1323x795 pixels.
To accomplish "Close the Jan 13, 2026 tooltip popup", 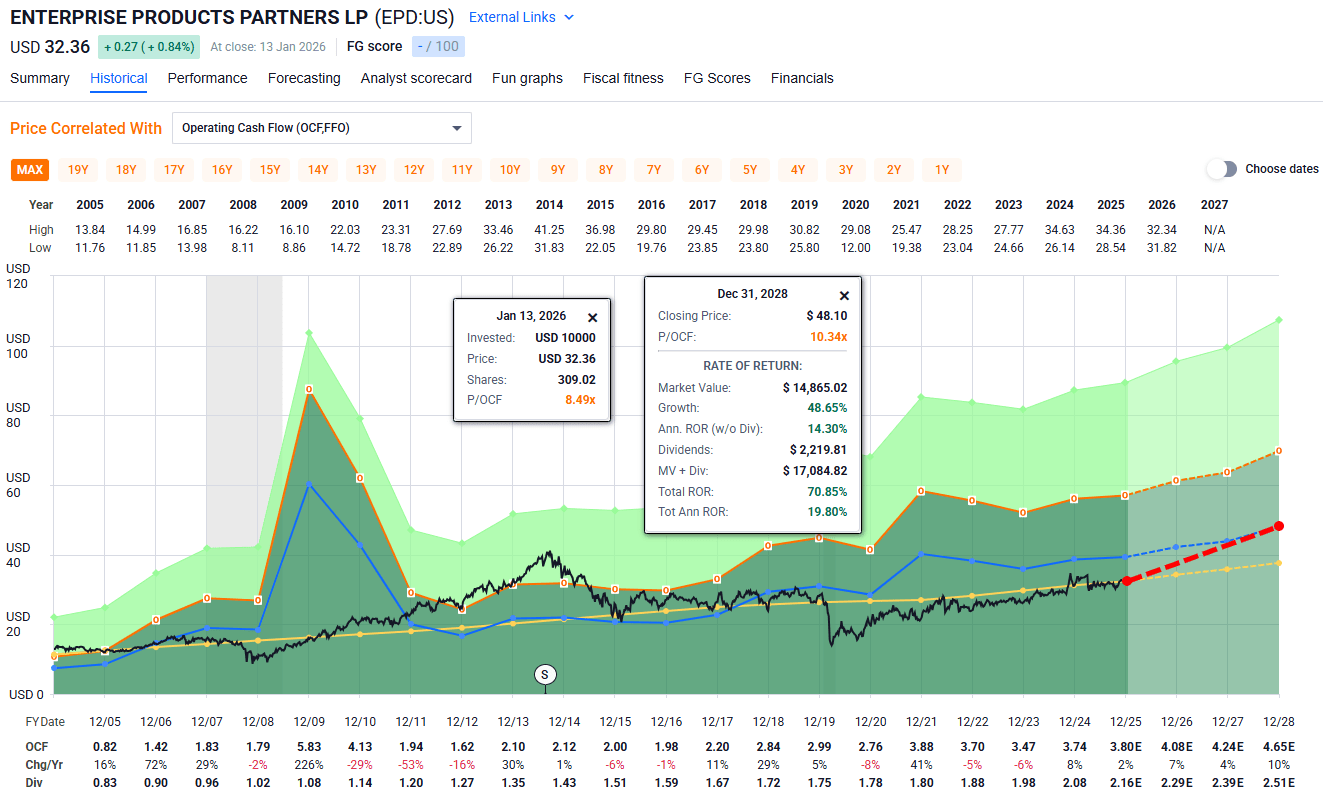I will point(592,317).
